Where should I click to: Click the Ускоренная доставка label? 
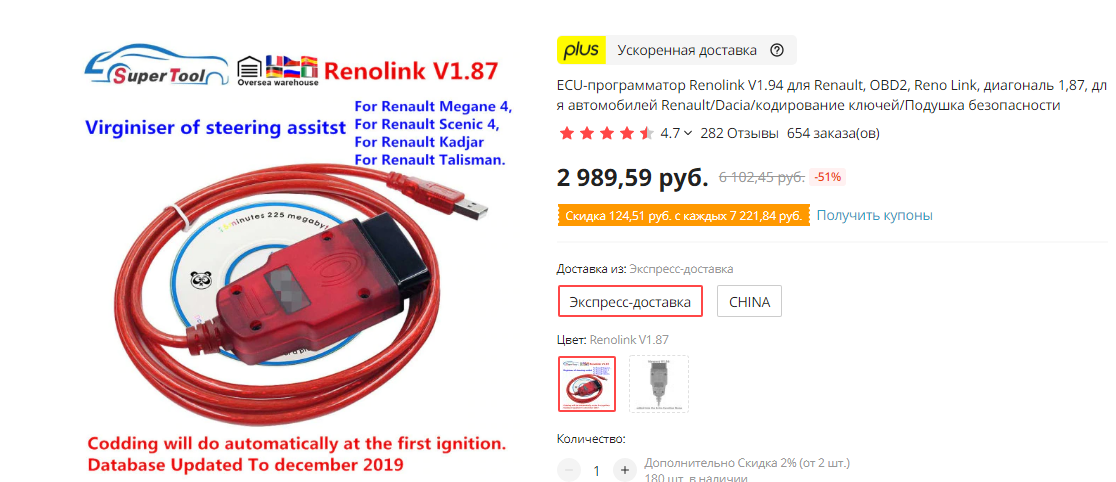(687, 51)
